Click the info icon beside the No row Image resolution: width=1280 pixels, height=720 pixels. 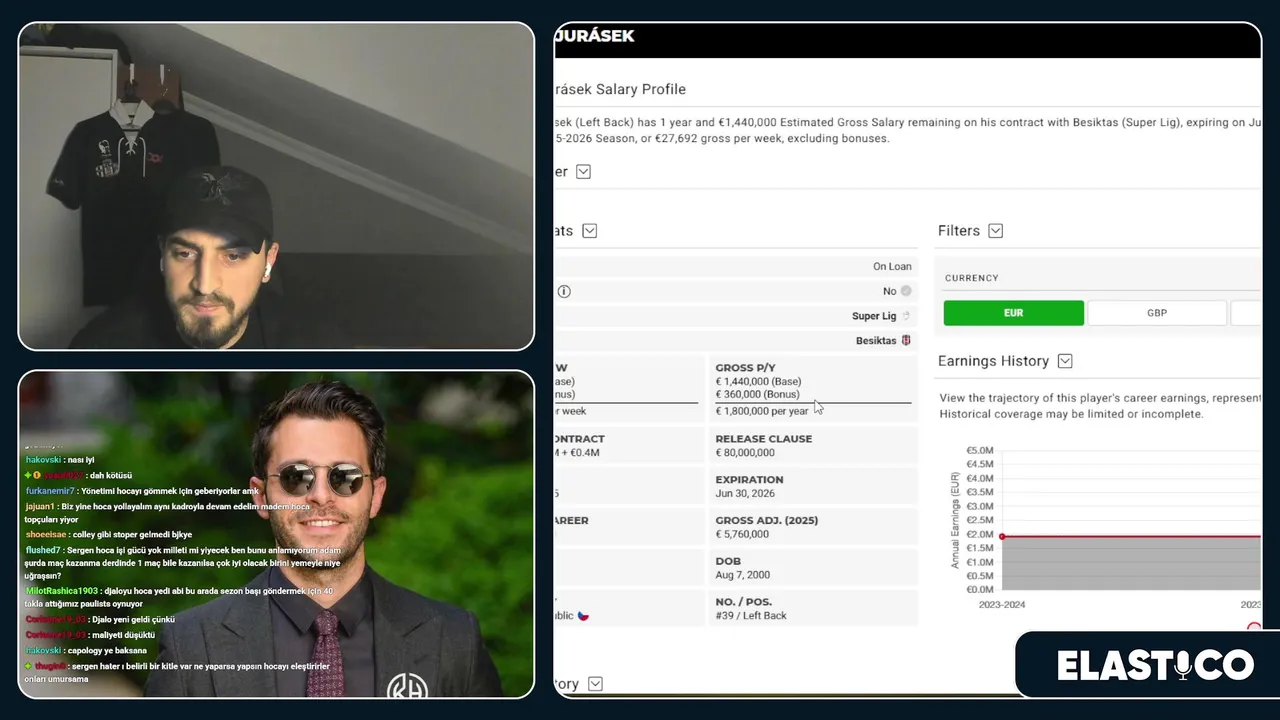pos(564,292)
